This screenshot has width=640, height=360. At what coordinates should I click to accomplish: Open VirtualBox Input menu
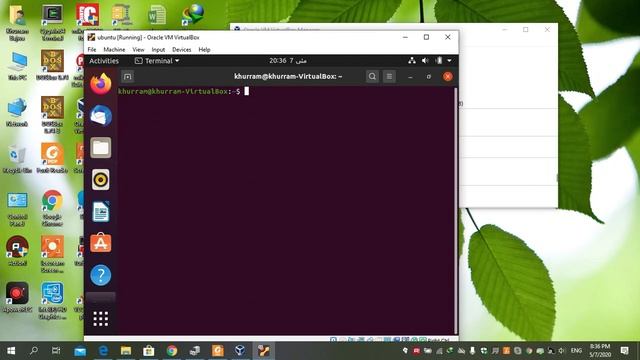(x=158, y=49)
